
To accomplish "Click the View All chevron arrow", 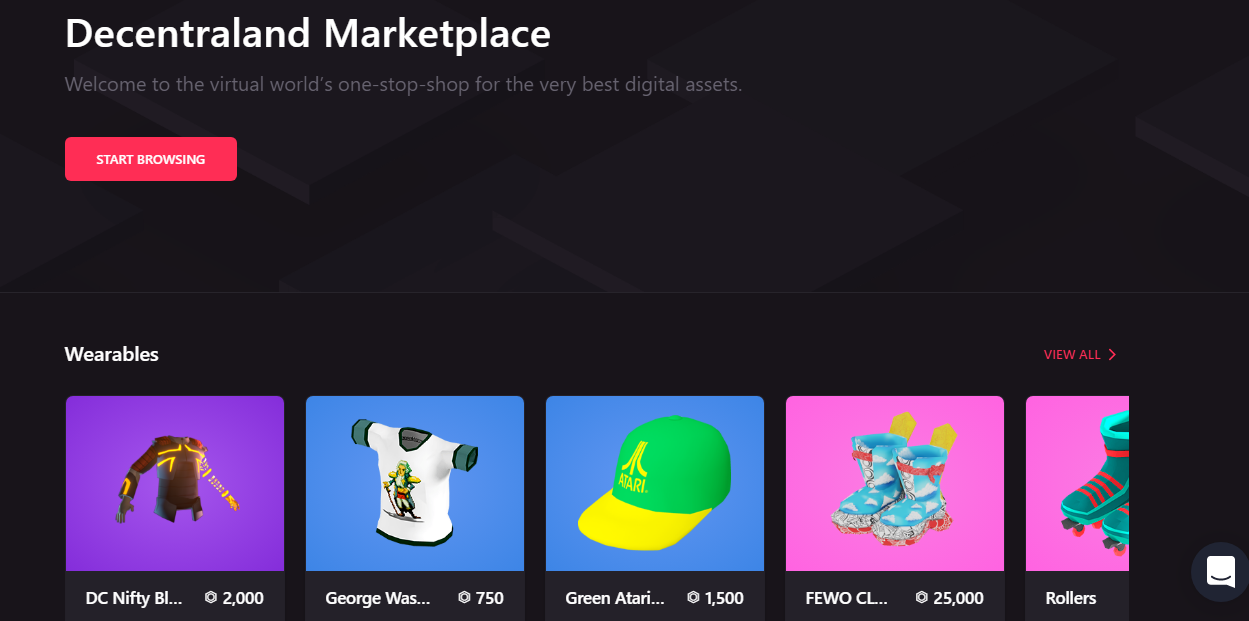I will (1112, 355).
